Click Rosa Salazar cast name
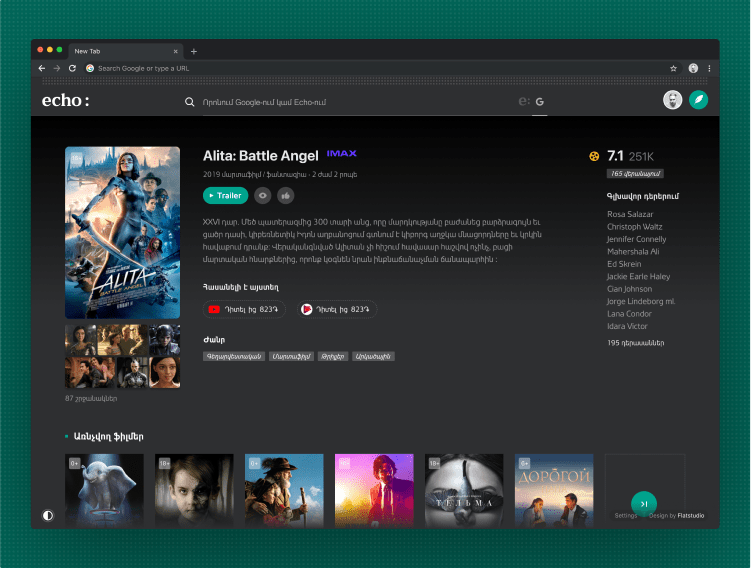The image size is (751, 568). pos(631,214)
